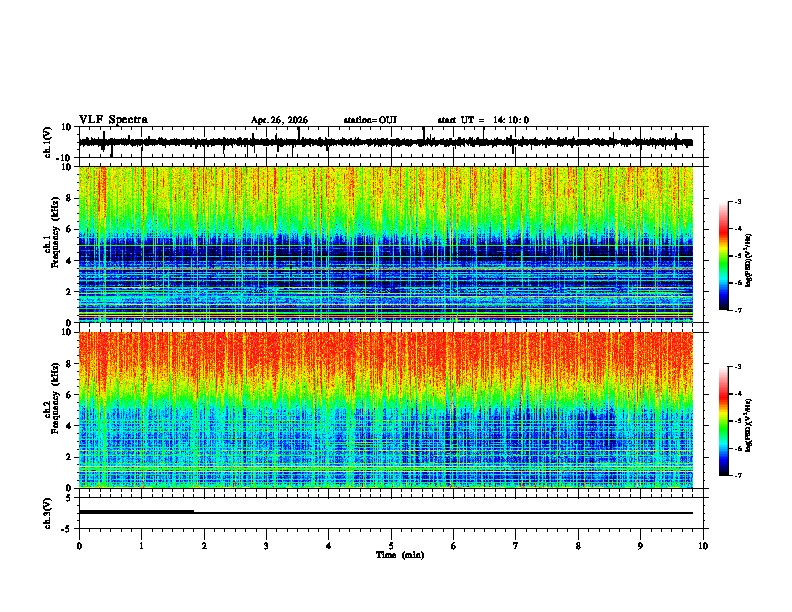Click the -7 label on ch.2 colorbar
Image resolution: width=792 pixels, height=612 pixels.
pos(737,476)
